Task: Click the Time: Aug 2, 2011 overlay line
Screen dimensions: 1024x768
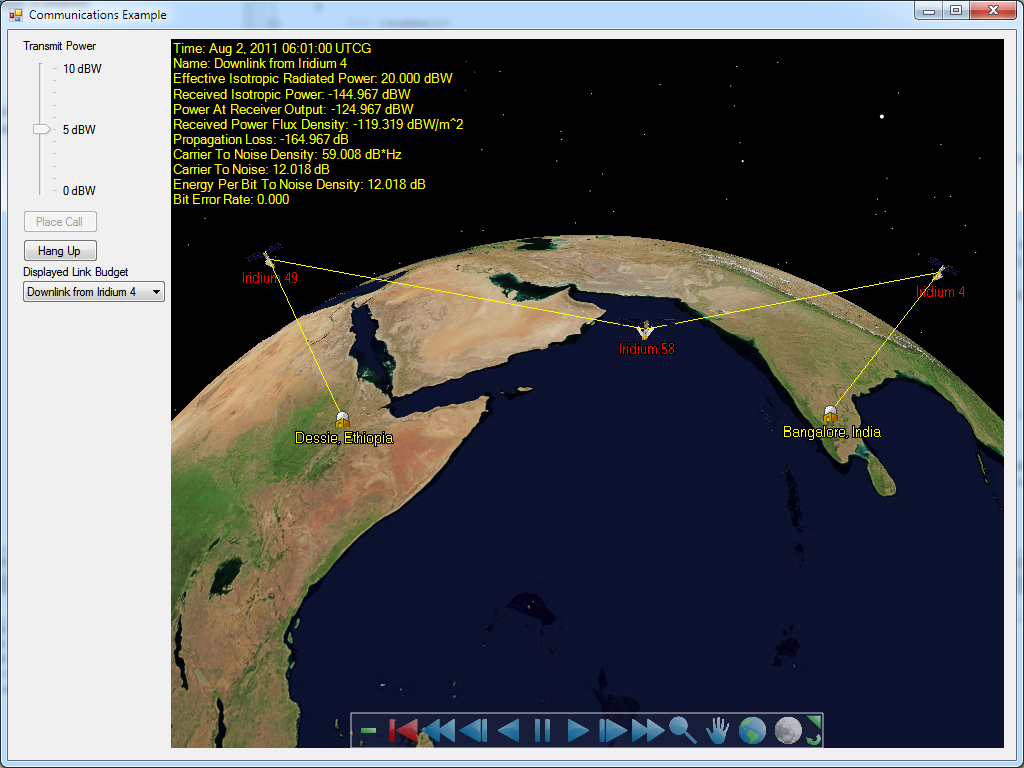Action: 272,48
